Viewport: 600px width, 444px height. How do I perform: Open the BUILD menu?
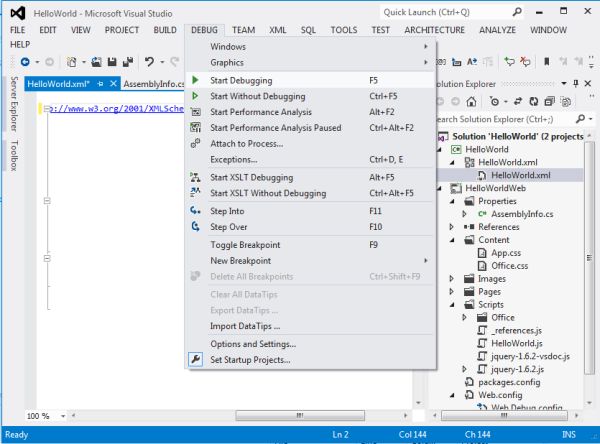point(165,30)
